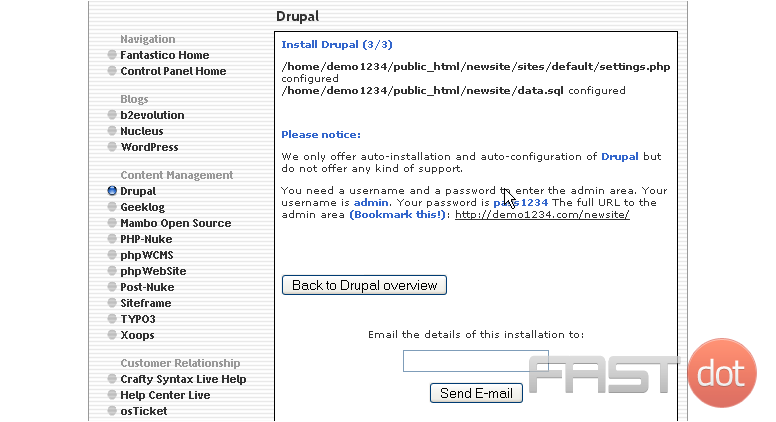The height and width of the screenshot is (422, 776).
Task: Click the gray bullet next to Fantastico Home
Action: pos(112,54)
